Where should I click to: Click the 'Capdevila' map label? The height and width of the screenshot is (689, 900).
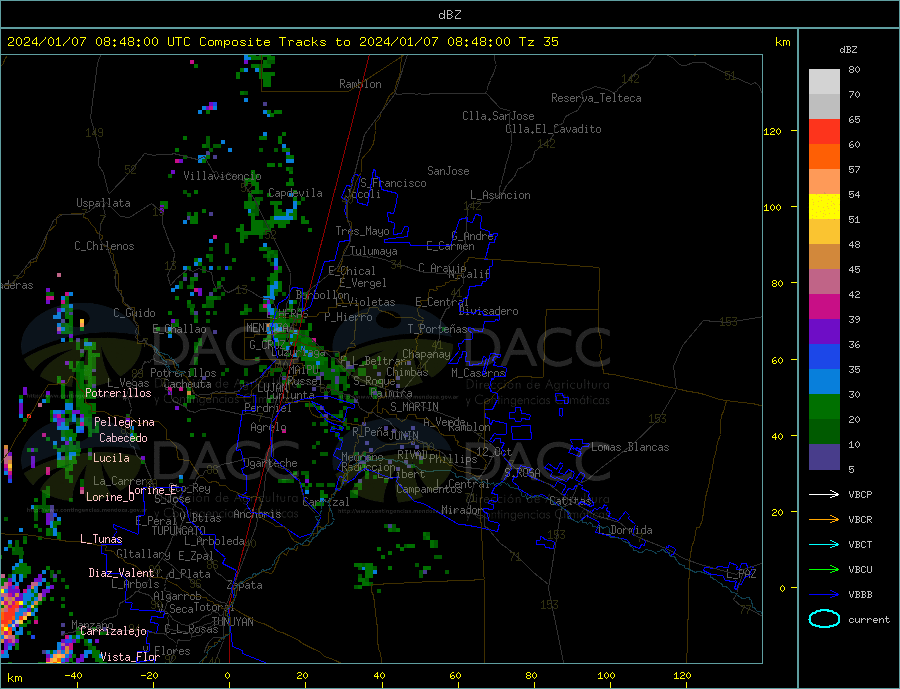click(295, 193)
